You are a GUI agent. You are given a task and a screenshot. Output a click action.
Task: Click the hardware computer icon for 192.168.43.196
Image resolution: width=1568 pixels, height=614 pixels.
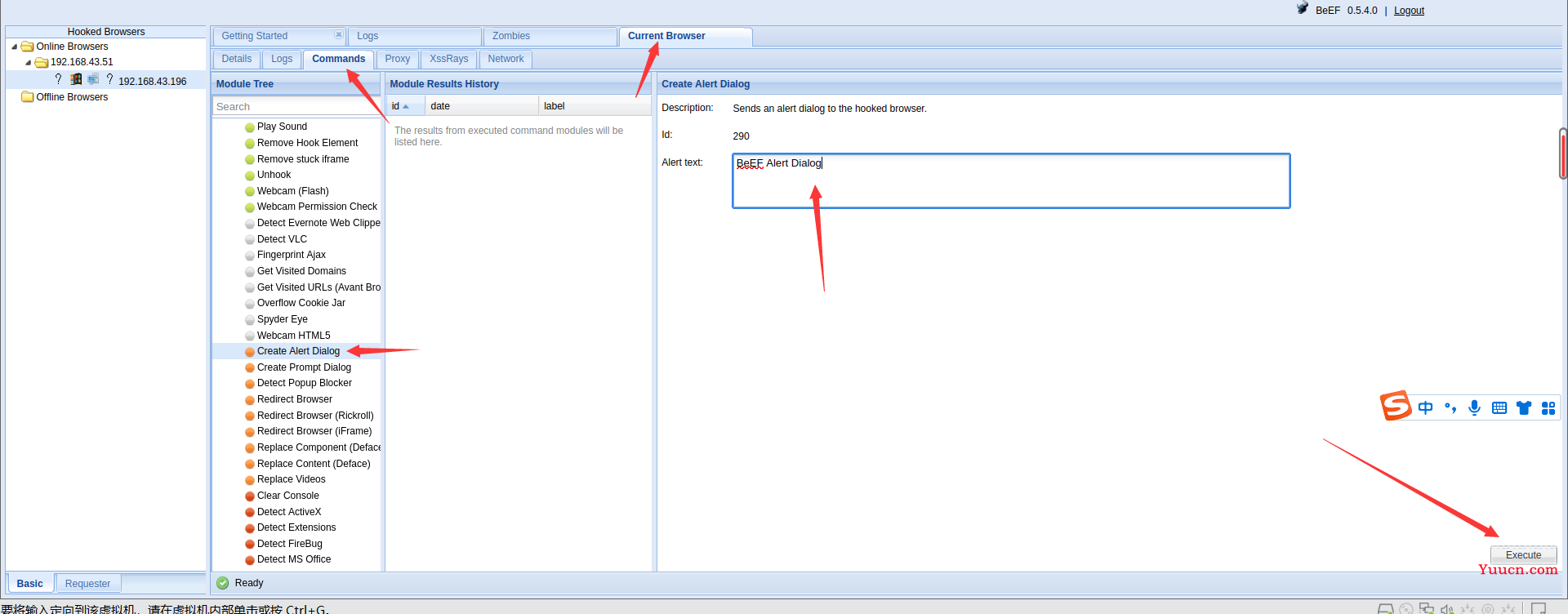coord(93,79)
